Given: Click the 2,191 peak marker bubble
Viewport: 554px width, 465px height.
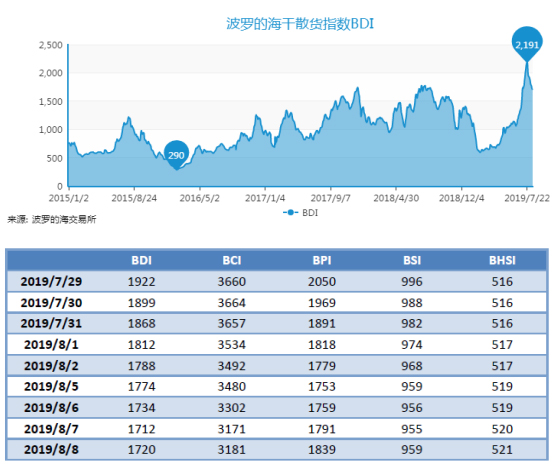Looking at the screenshot, I should coord(526,44).
